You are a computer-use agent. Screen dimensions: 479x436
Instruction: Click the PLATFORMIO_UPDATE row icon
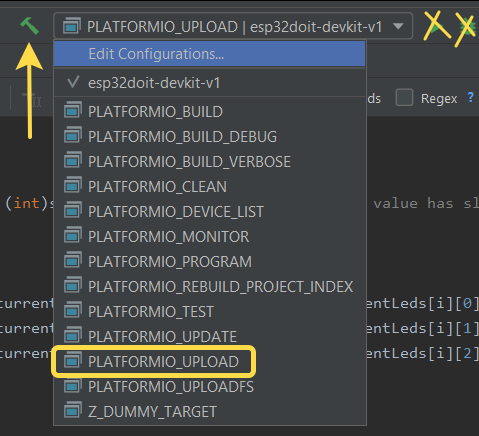tap(73, 335)
